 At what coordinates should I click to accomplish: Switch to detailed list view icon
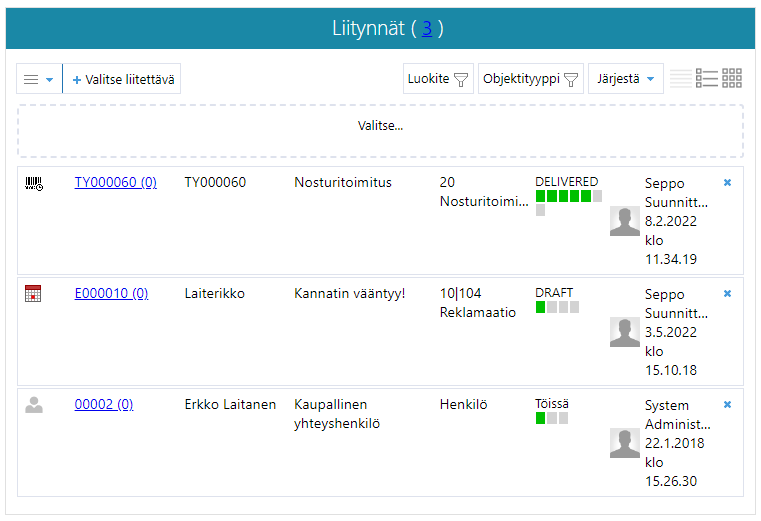706,78
